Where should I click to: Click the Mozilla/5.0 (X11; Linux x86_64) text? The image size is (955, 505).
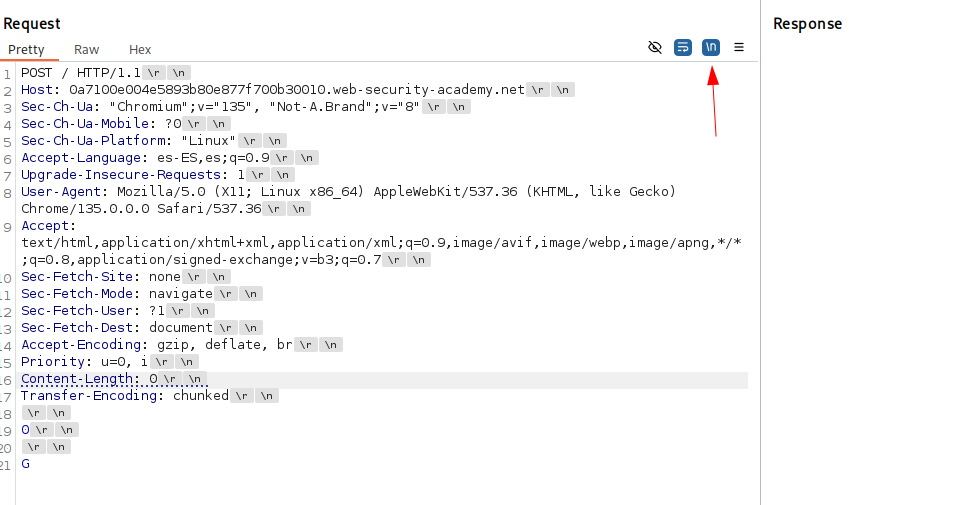pos(241,192)
